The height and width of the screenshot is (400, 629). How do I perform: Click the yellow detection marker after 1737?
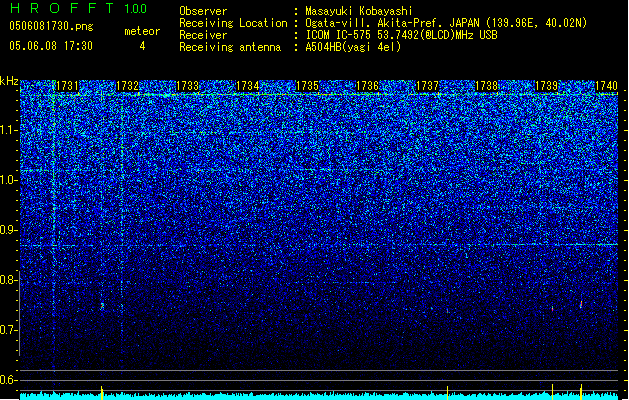(447, 393)
